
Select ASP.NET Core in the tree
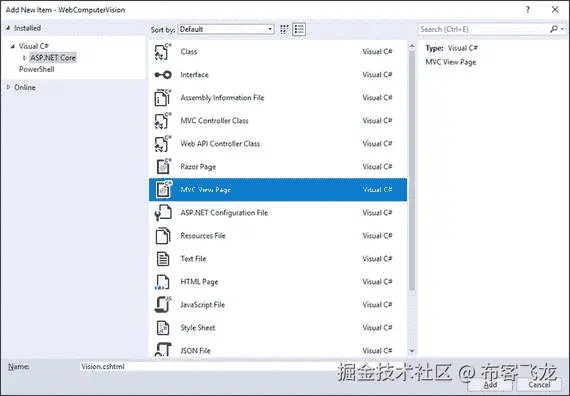[x=53, y=58]
